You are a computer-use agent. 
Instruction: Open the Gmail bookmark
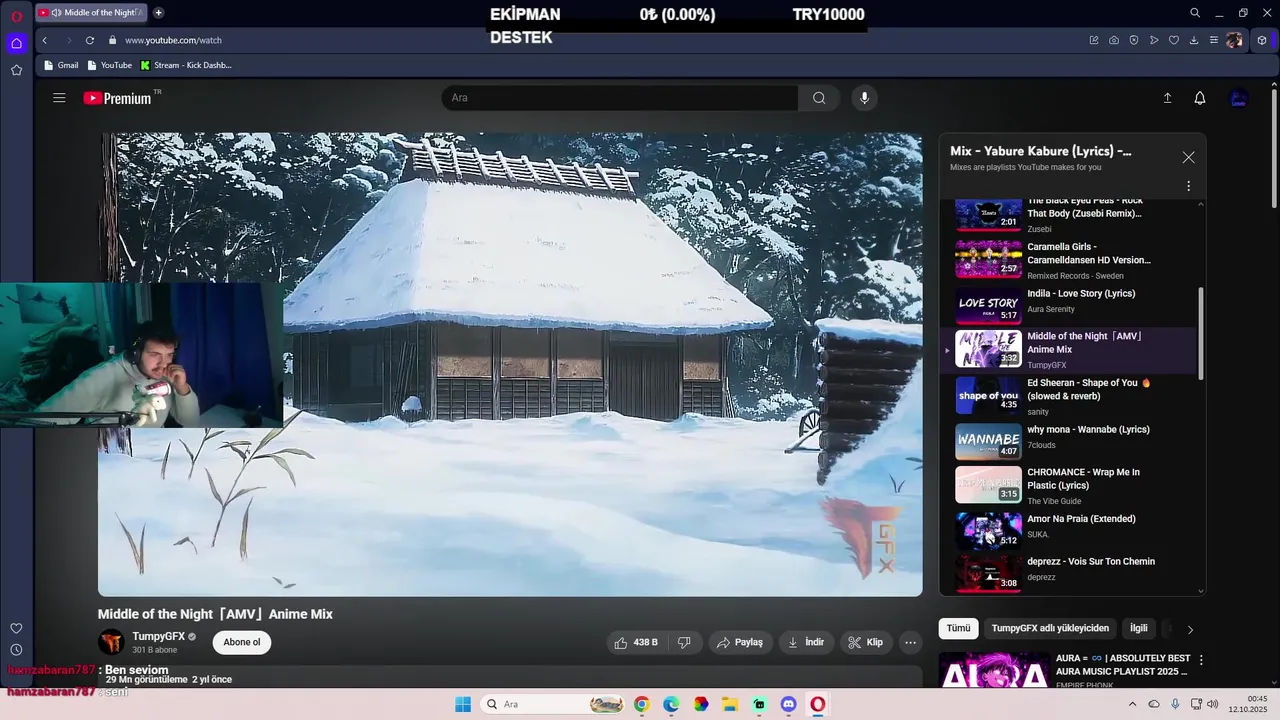61,65
